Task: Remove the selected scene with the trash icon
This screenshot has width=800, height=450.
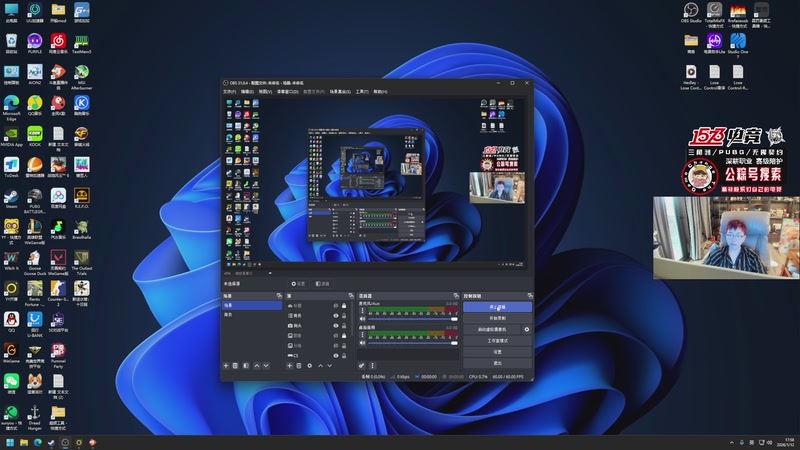Action: [x=235, y=366]
